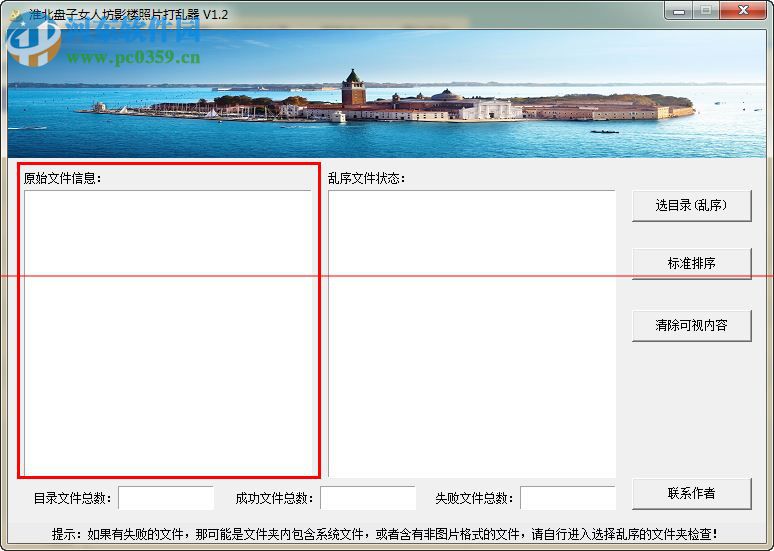774x551 pixels.
Task: Click the app icon in title bar
Action: (16, 14)
